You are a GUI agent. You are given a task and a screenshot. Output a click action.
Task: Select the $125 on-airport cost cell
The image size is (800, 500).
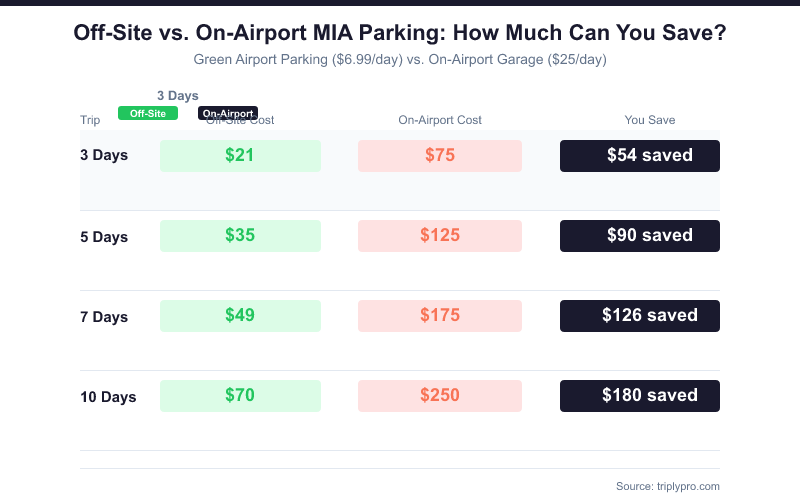click(440, 236)
